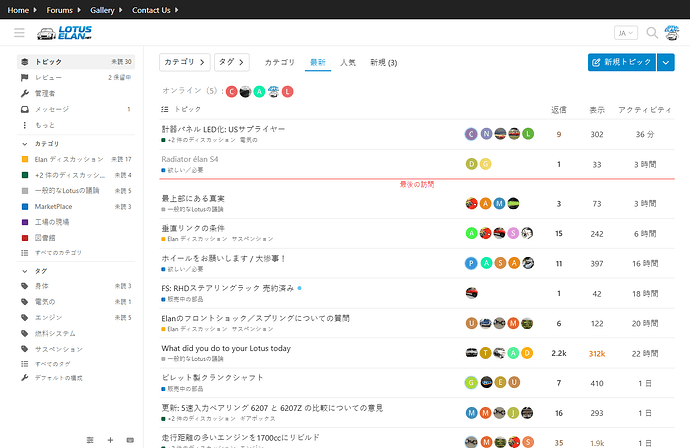Open the arrow dropdown beside 新規トピック
Screen dimensions: 690x448
666,62
